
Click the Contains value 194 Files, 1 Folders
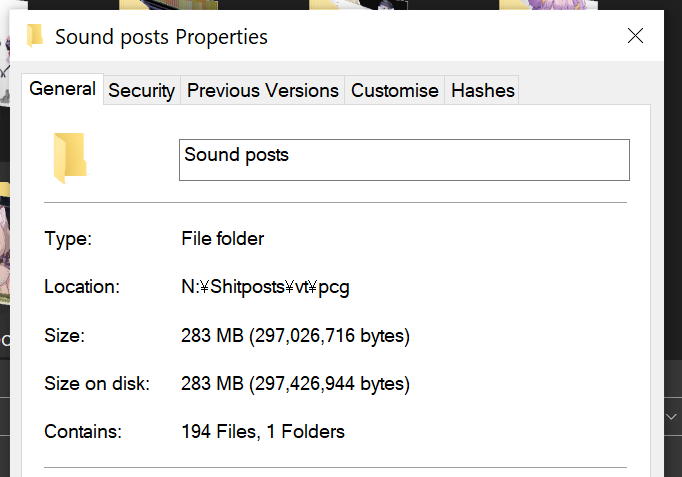pos(263,432)
